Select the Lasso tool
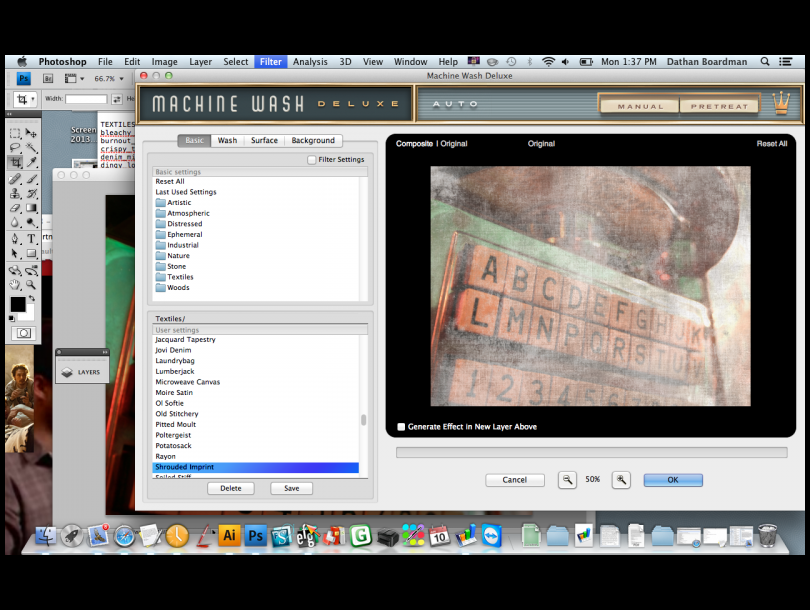Image resolution: width=810 pixels, height=610 pixels. point(15,148)
